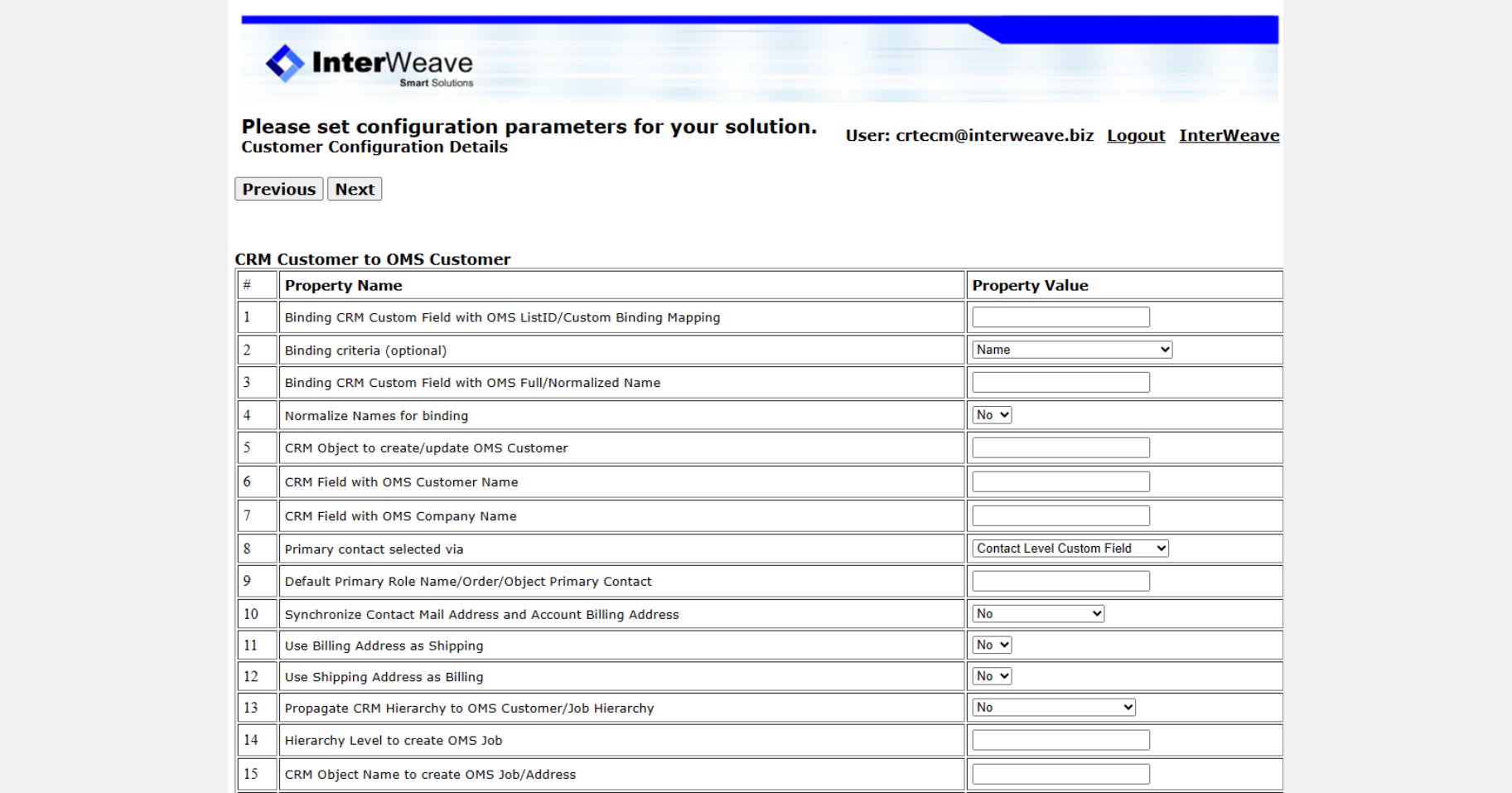
Task: Focus the CRM Field with OMS Customer Name input
Action: [x=1060, y=481]
